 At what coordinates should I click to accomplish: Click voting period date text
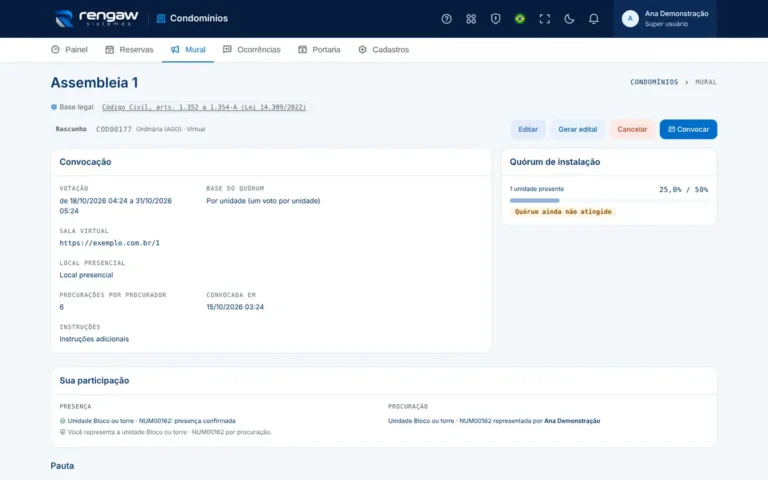pos(116,206)
